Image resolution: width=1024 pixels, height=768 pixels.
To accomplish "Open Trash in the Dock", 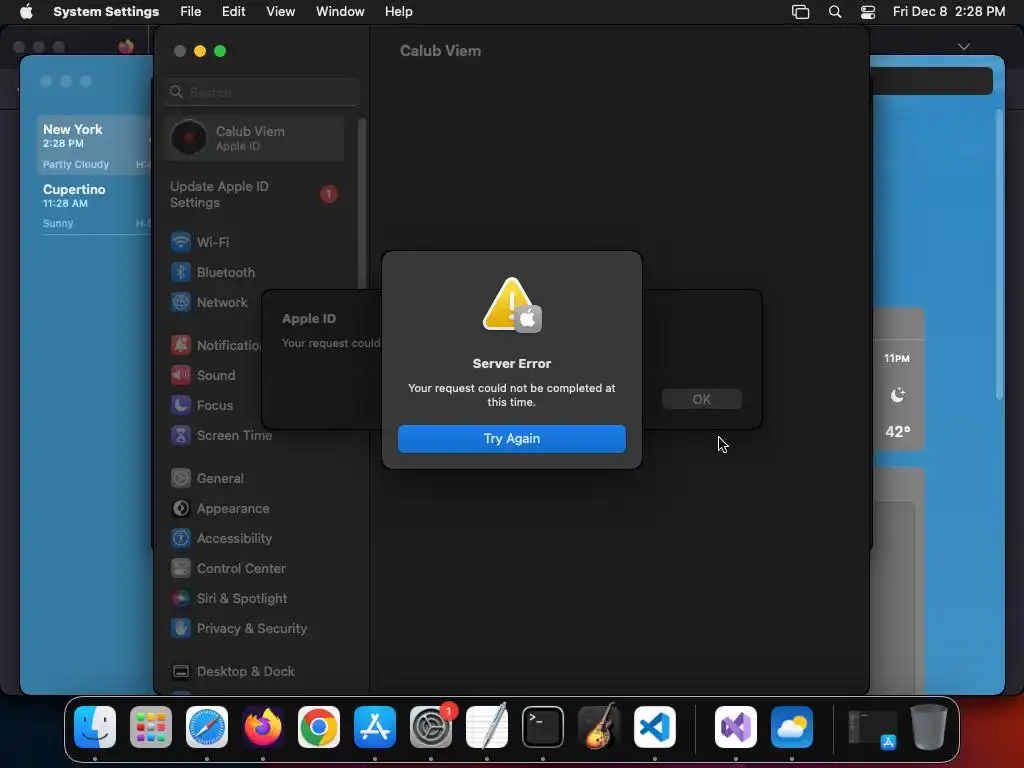I will [x=929, y=727].
